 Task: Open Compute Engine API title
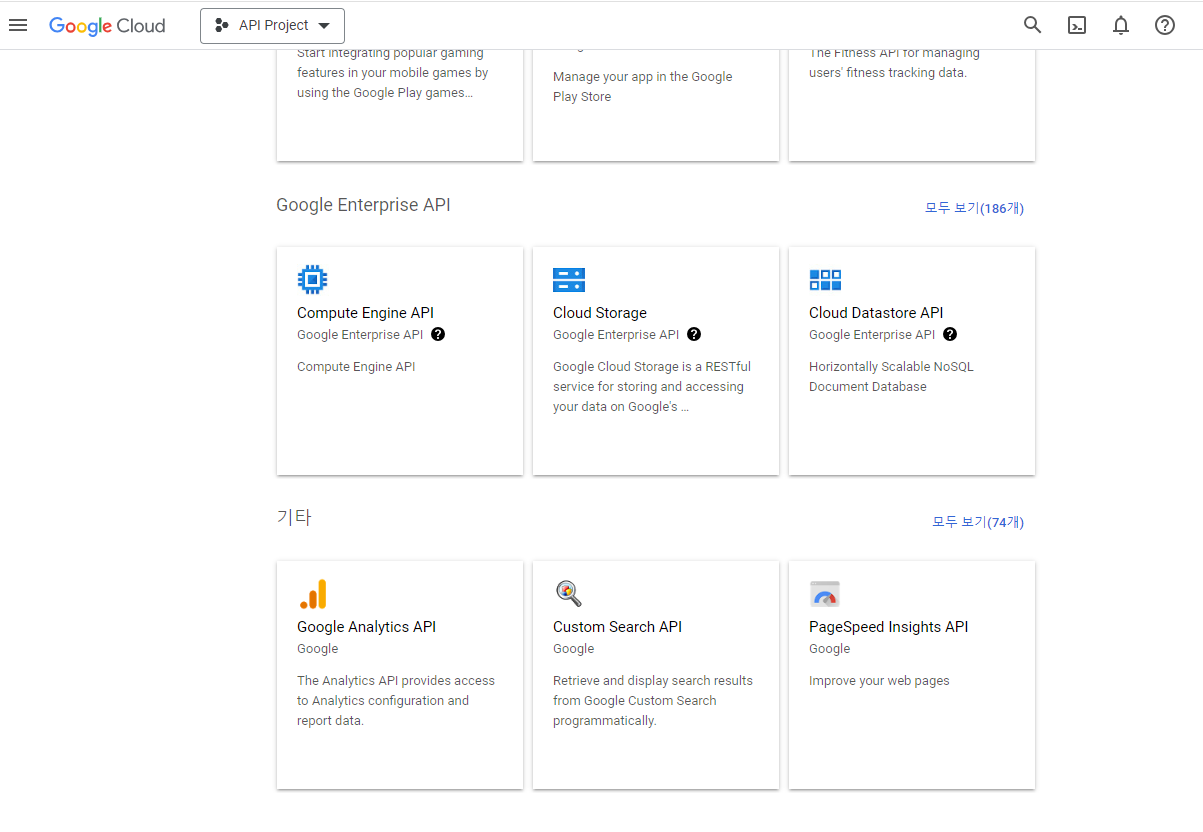click(365, 313)
